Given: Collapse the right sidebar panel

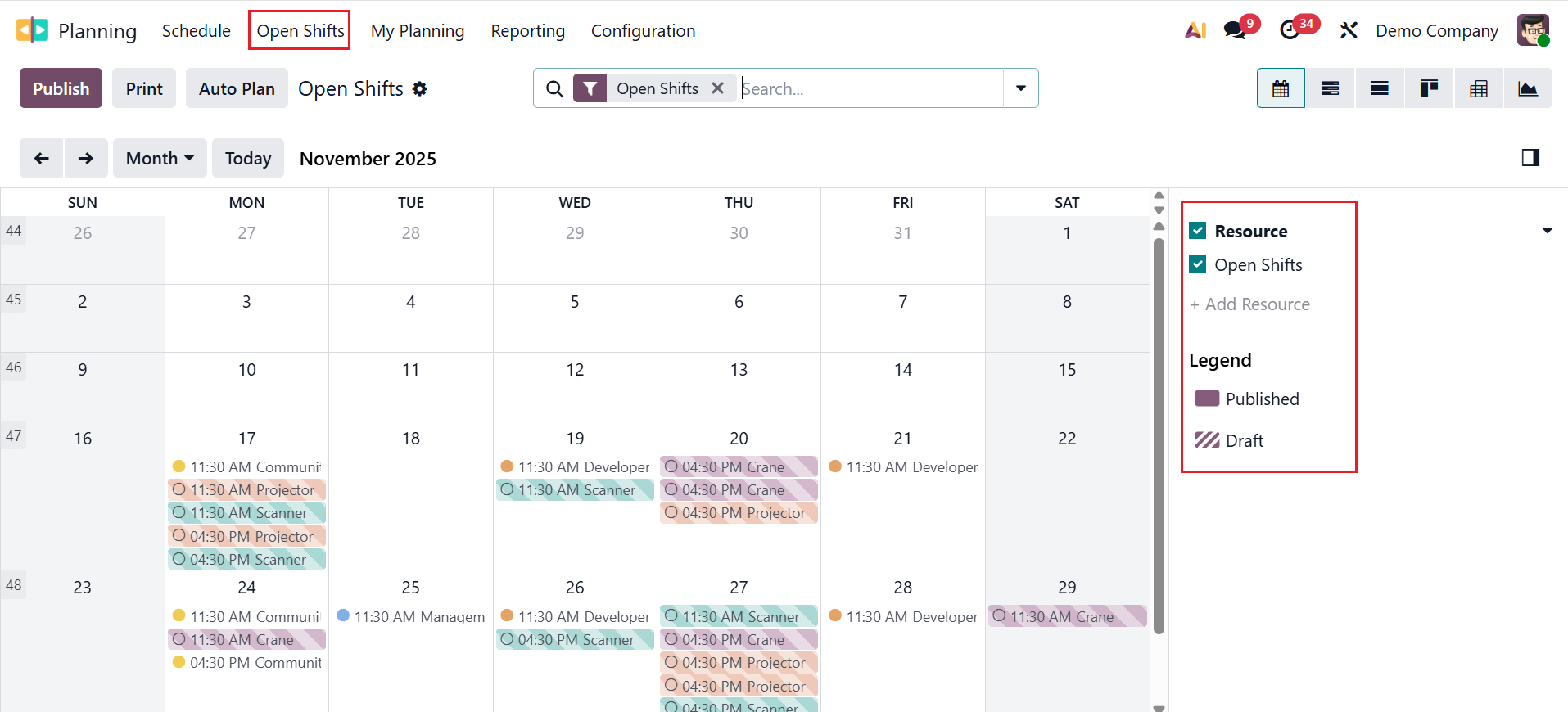Looking at the screenshot, I should (1531, 157).
